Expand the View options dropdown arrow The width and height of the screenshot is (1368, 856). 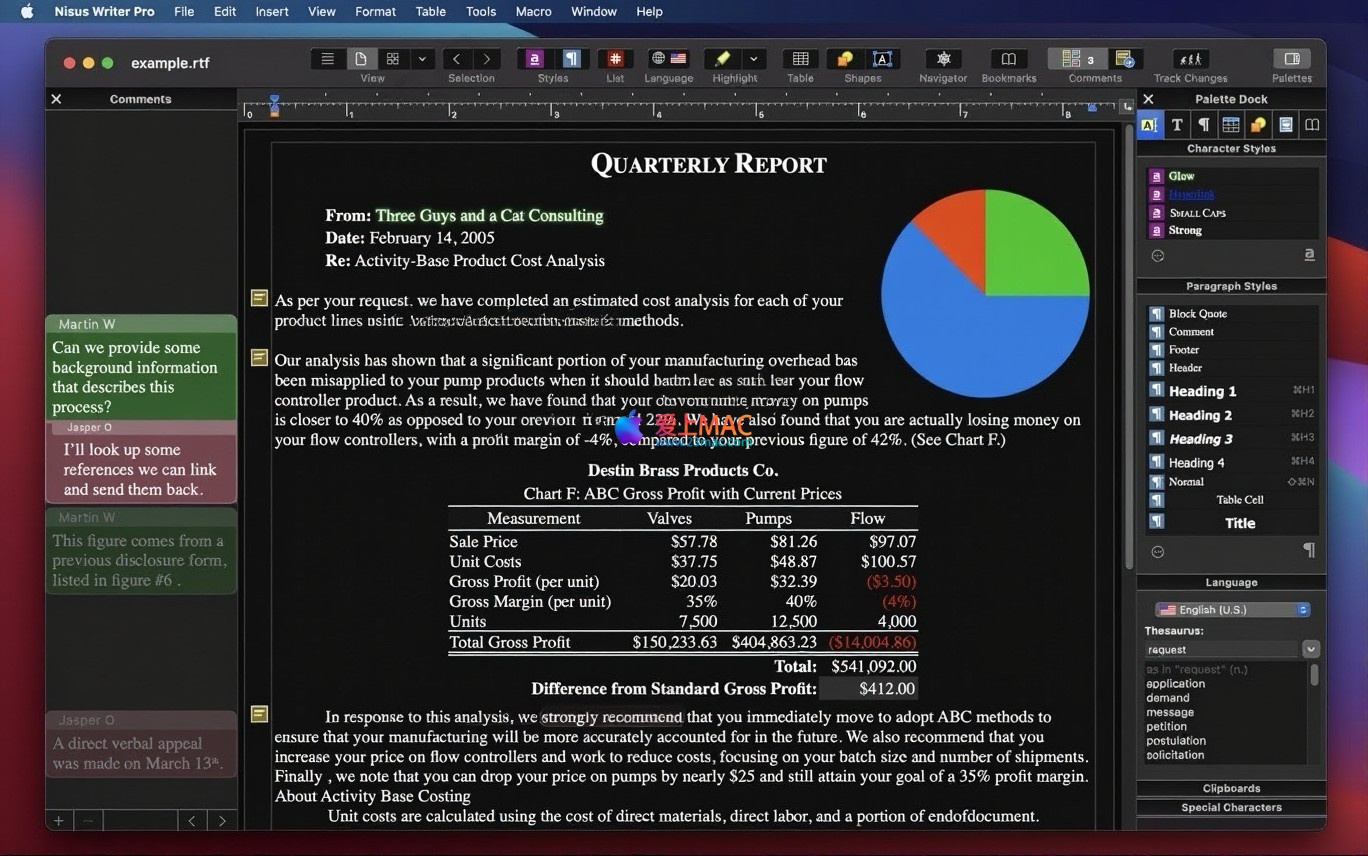point(422,59)
